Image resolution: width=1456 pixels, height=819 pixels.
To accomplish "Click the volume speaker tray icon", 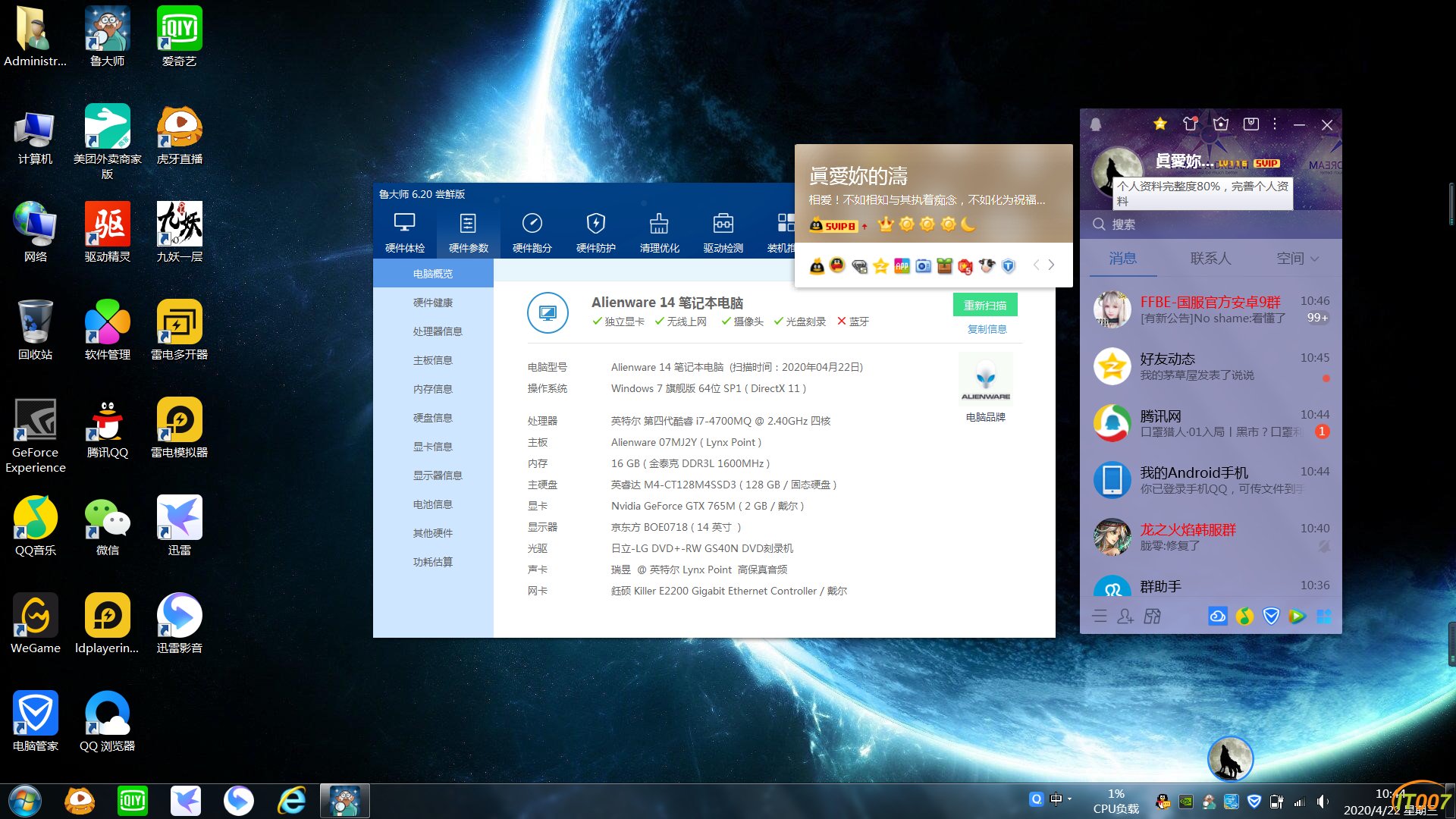I will click(x=1322, y=802).
